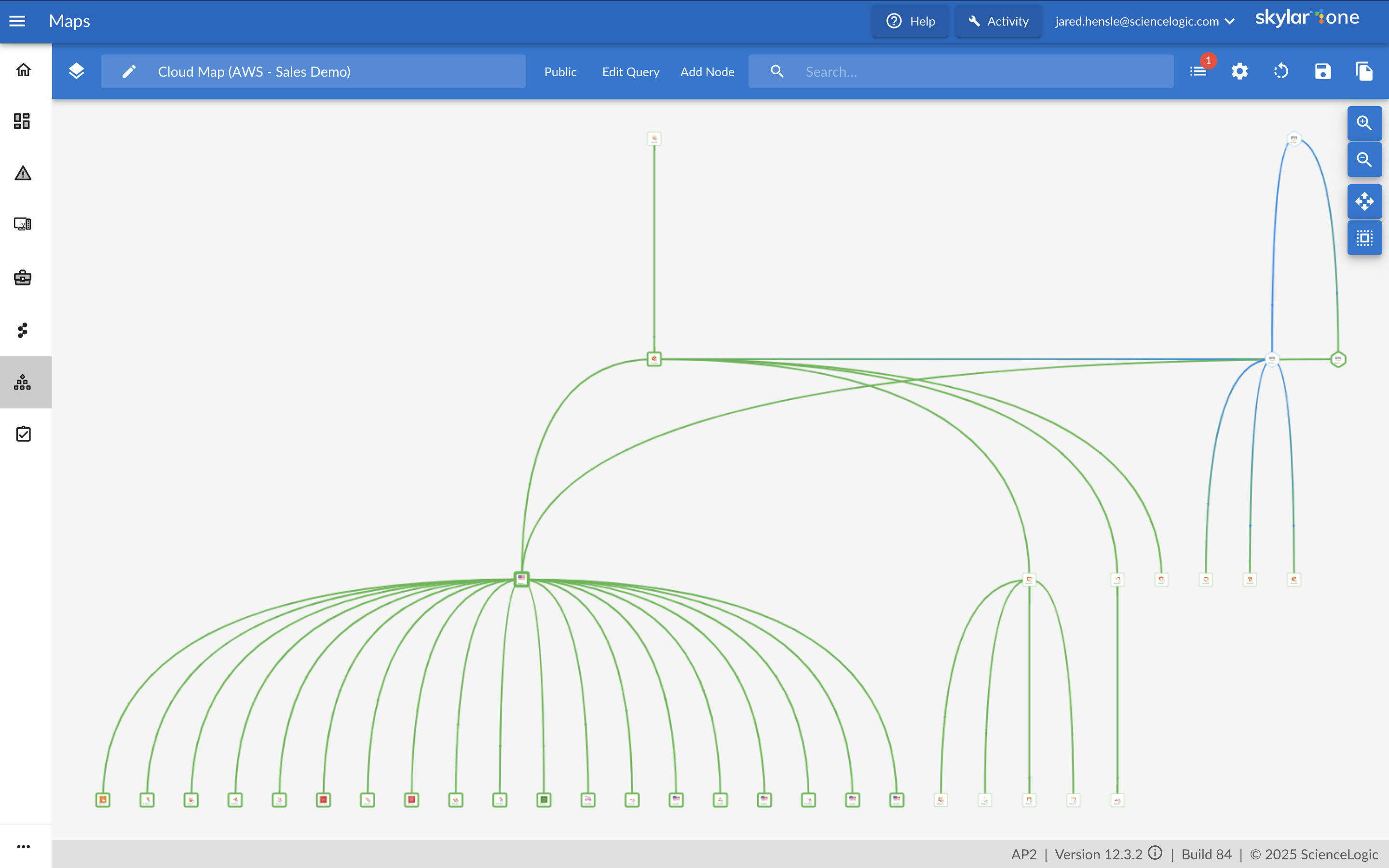
Task: Click the Version 12.3.2 text
Action: pos(1099,854)
